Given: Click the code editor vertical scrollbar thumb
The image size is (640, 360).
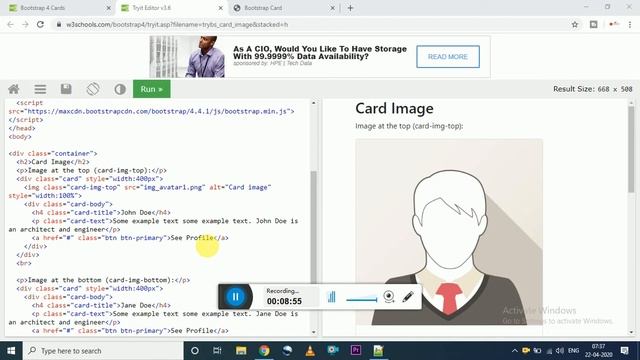Looking at the screenshot, I should tap(313, 227).
